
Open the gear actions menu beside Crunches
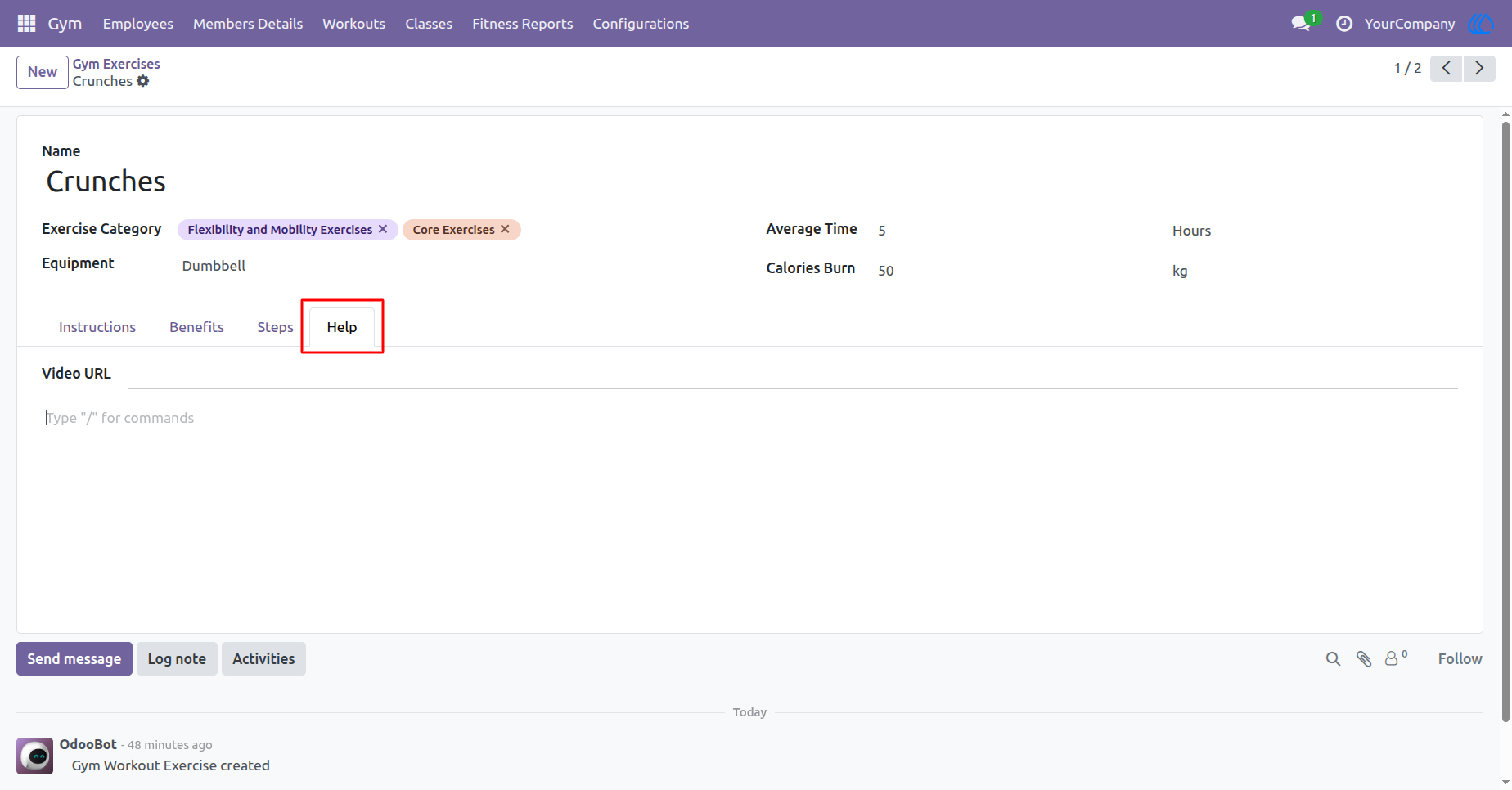click(143, 81)
